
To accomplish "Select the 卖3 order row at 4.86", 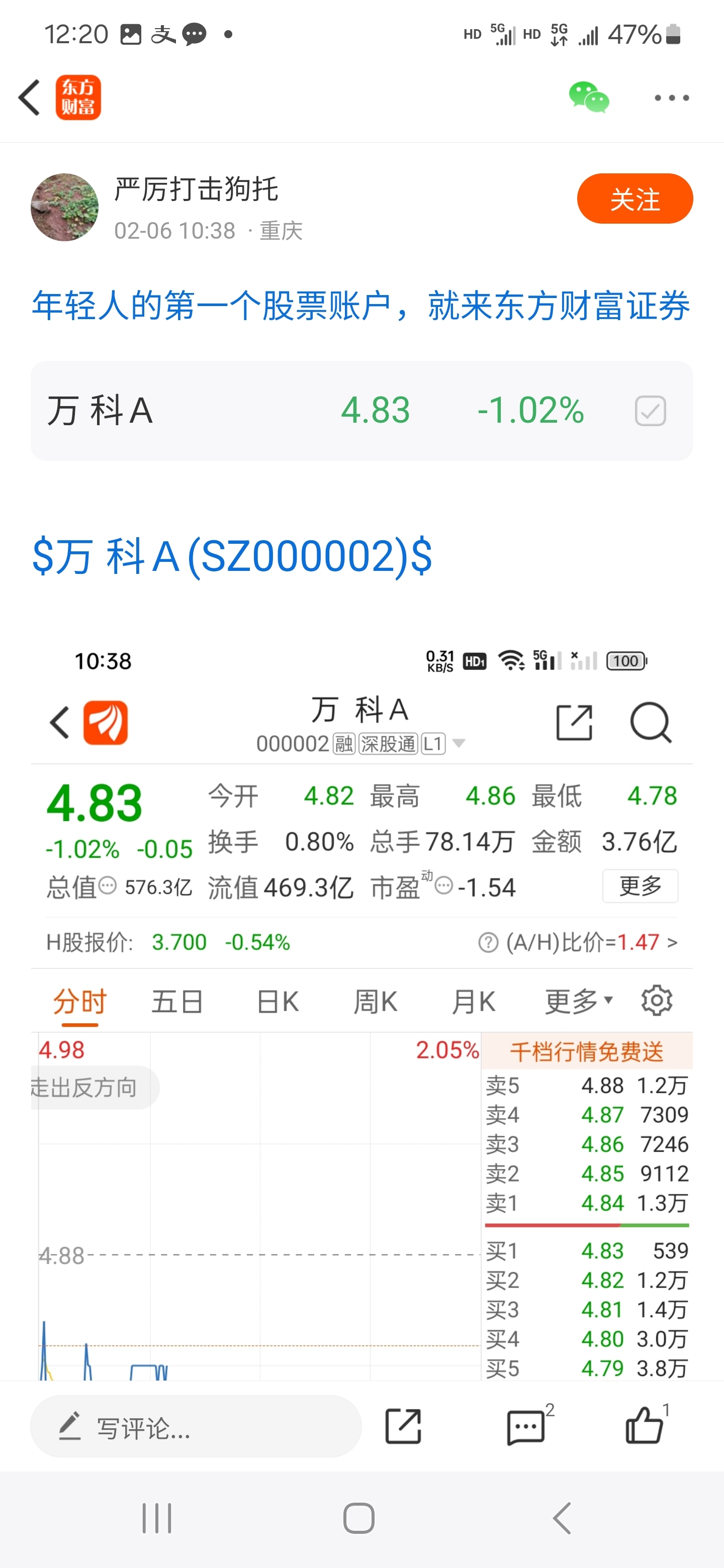I will (x=586, y=1144).
